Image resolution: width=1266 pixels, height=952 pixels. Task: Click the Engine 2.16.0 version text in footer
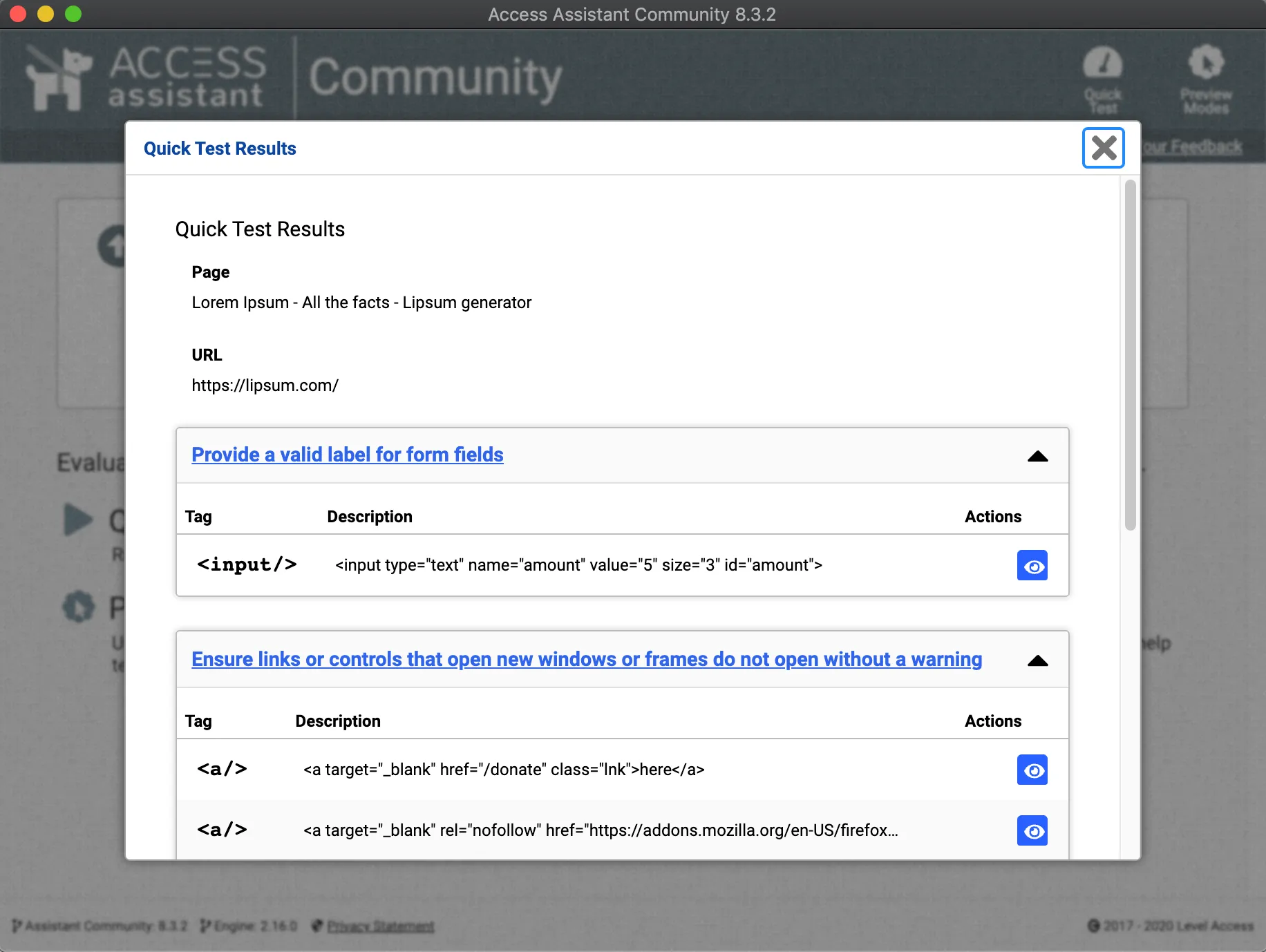tap(249, 926)
